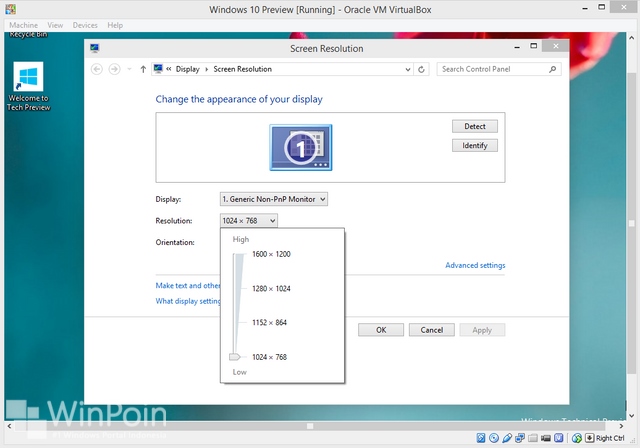This screenshot has width=640, height=448.
Task: Click the search magnifier in Search Control Panel
Action: pos(553,69)
